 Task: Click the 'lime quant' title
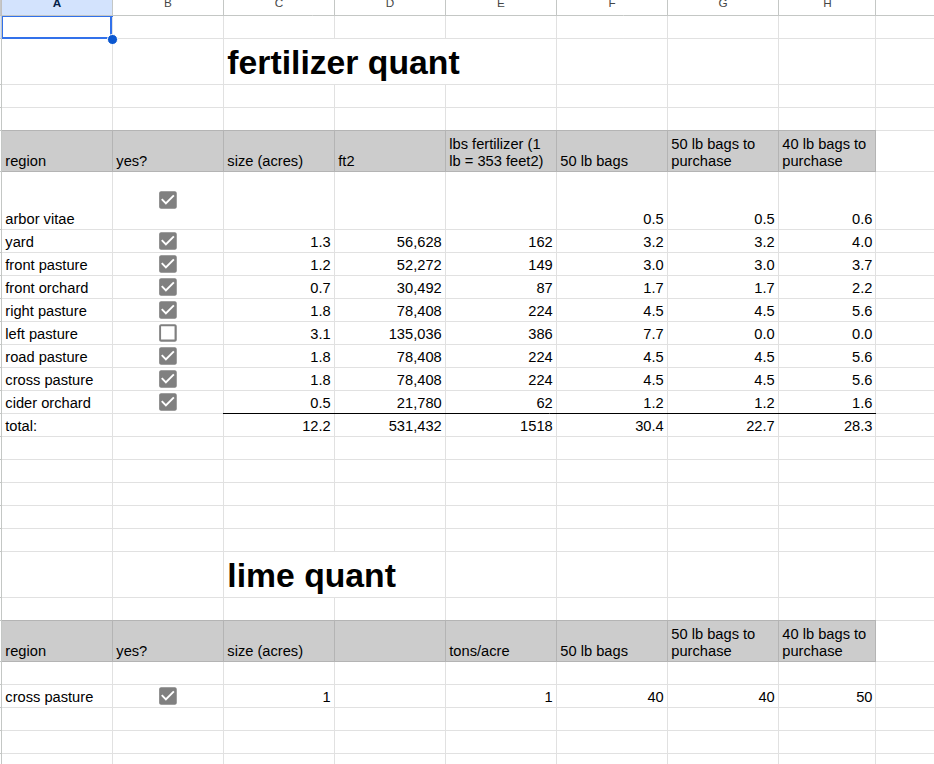(x=312, y=576)
